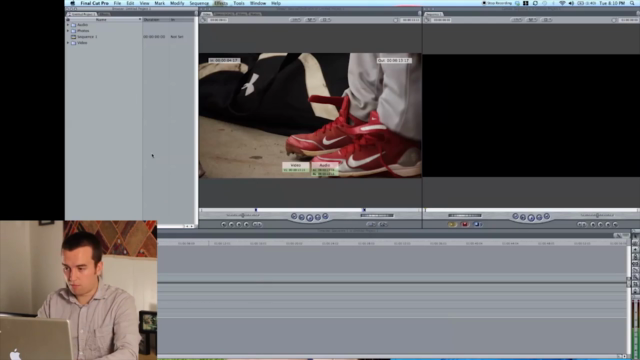The width and height of the screenshot is (640, 360).
Task: Select the Video bin folder in Browser
Action: [x=80, y=42]
